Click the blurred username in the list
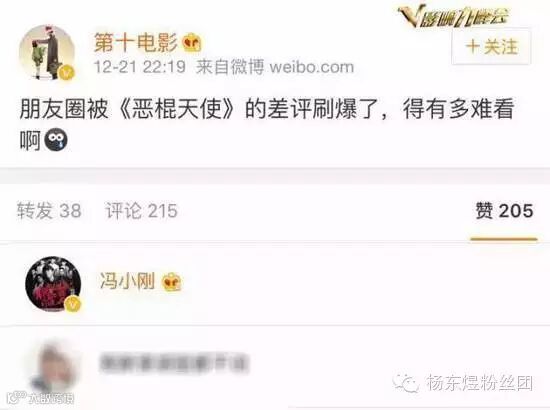 click(174, 363)
